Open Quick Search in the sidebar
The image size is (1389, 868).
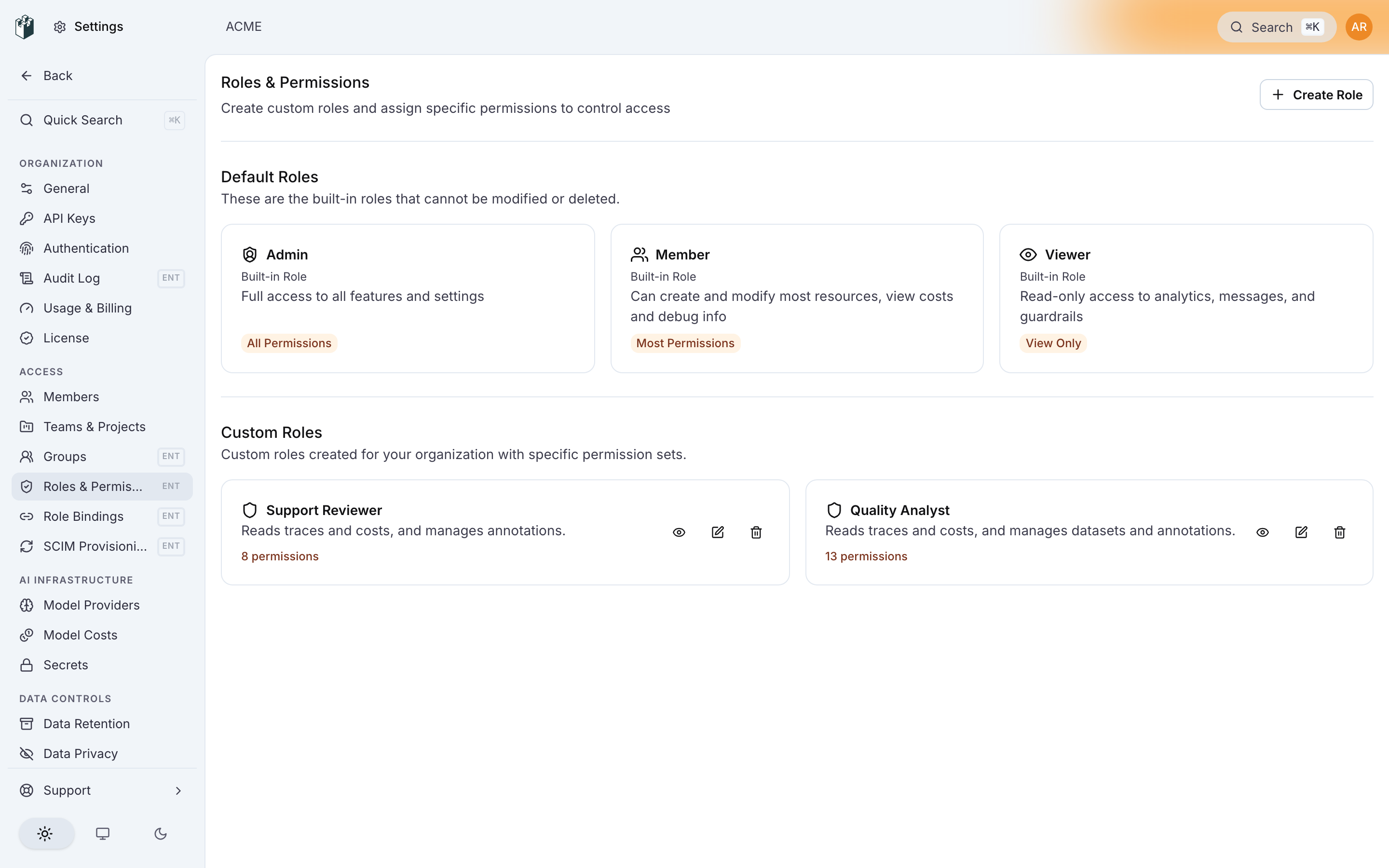[x=102, y=120]
